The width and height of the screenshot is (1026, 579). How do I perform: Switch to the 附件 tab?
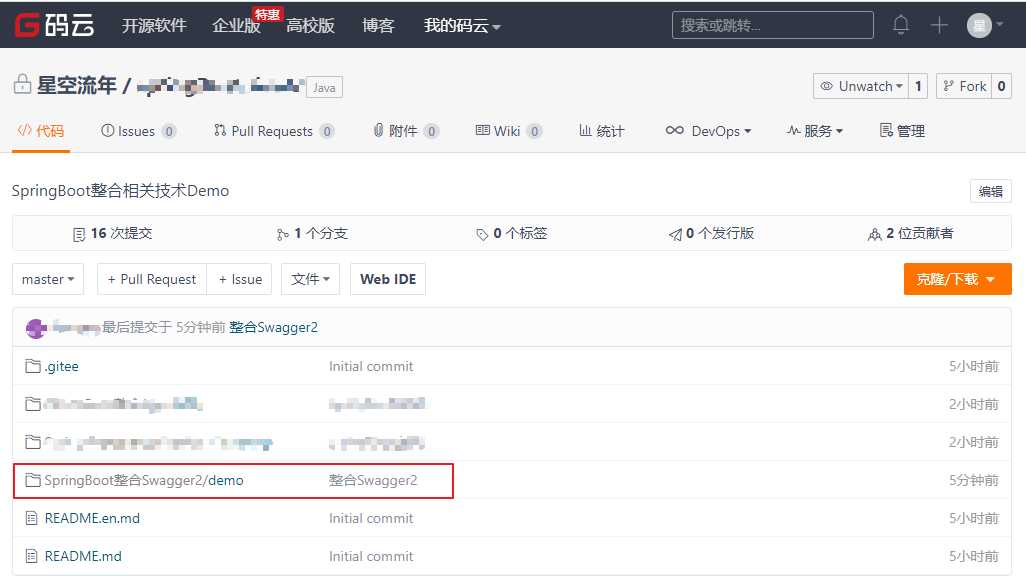coord(405,131)
